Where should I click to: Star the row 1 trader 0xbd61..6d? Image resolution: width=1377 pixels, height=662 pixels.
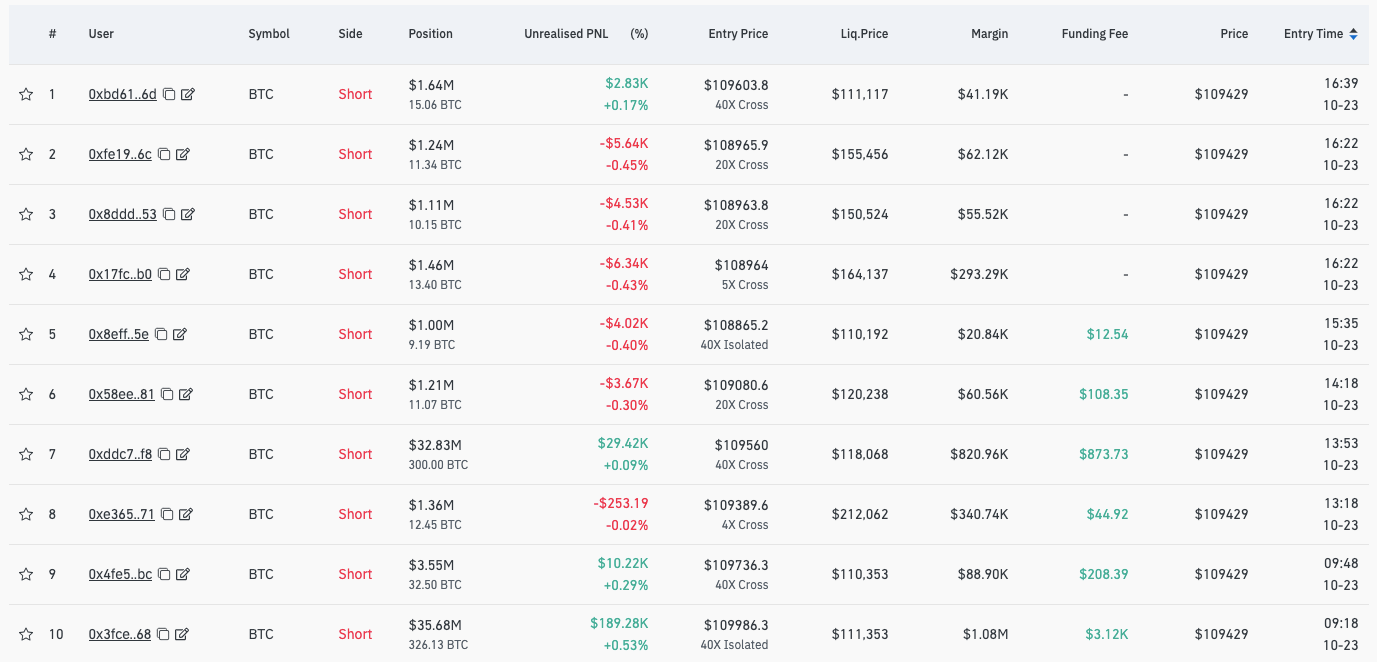point(26,95)
